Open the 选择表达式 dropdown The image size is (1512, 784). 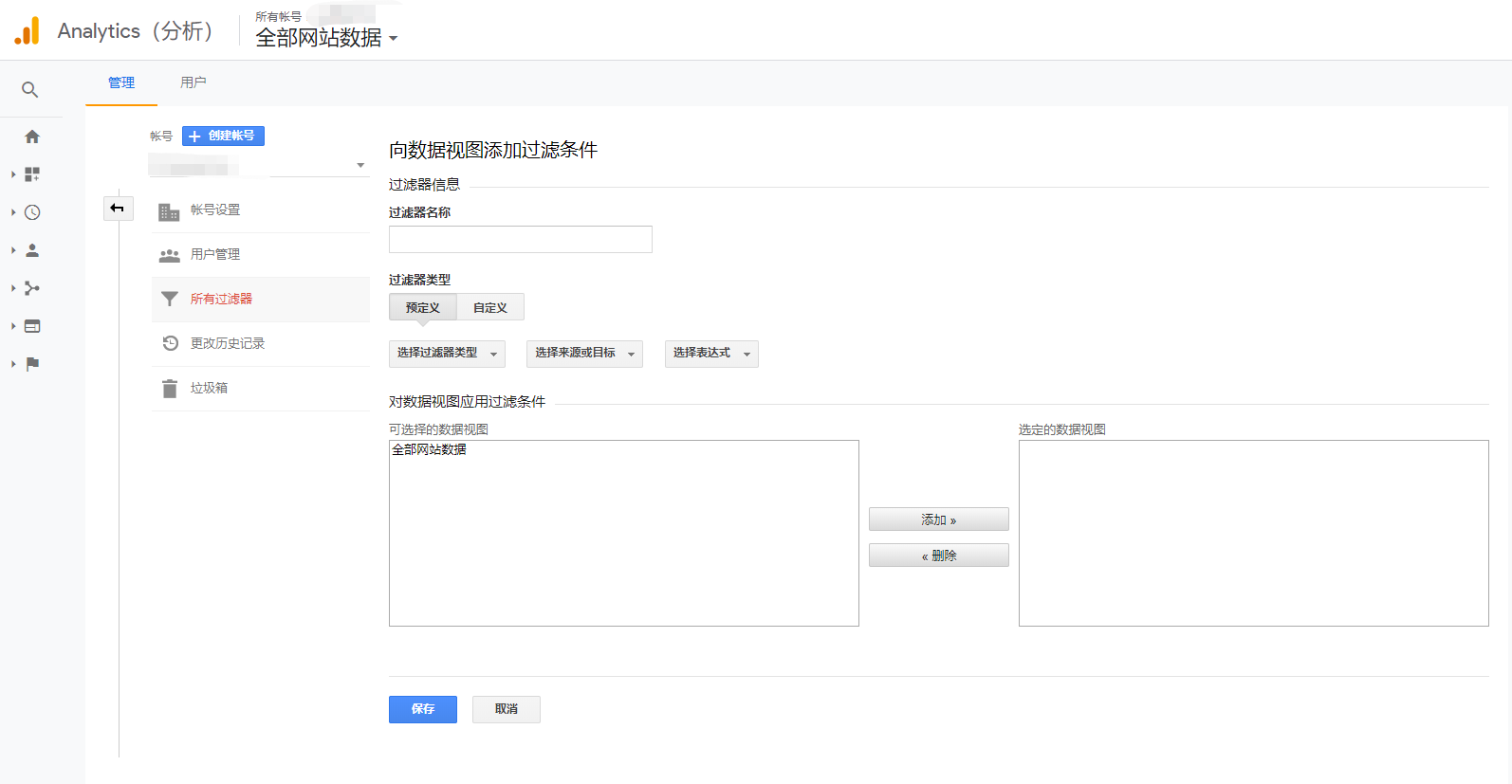point(711,354)
